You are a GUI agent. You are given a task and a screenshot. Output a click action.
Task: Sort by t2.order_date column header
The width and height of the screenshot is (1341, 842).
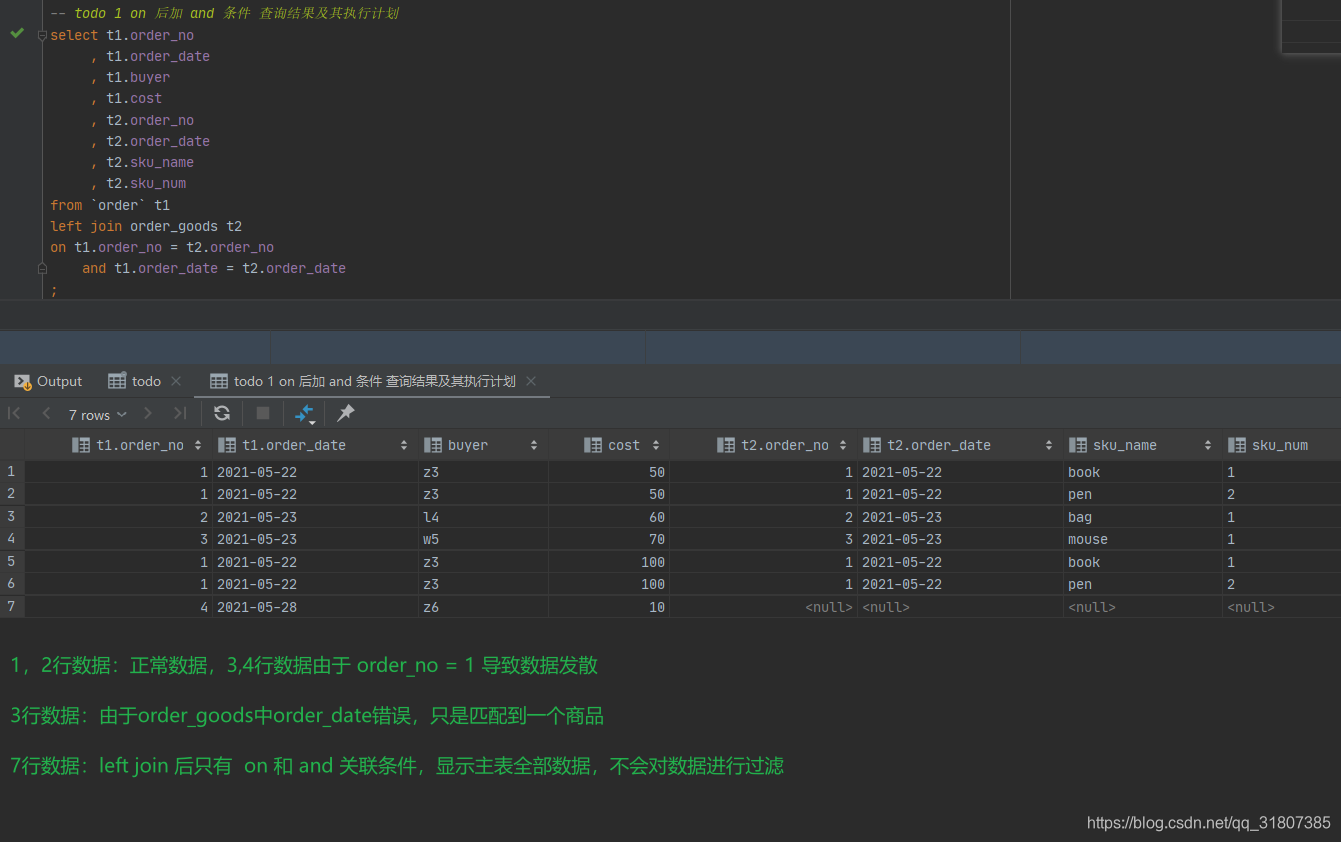pyautogui.click(x=959, y=445)
